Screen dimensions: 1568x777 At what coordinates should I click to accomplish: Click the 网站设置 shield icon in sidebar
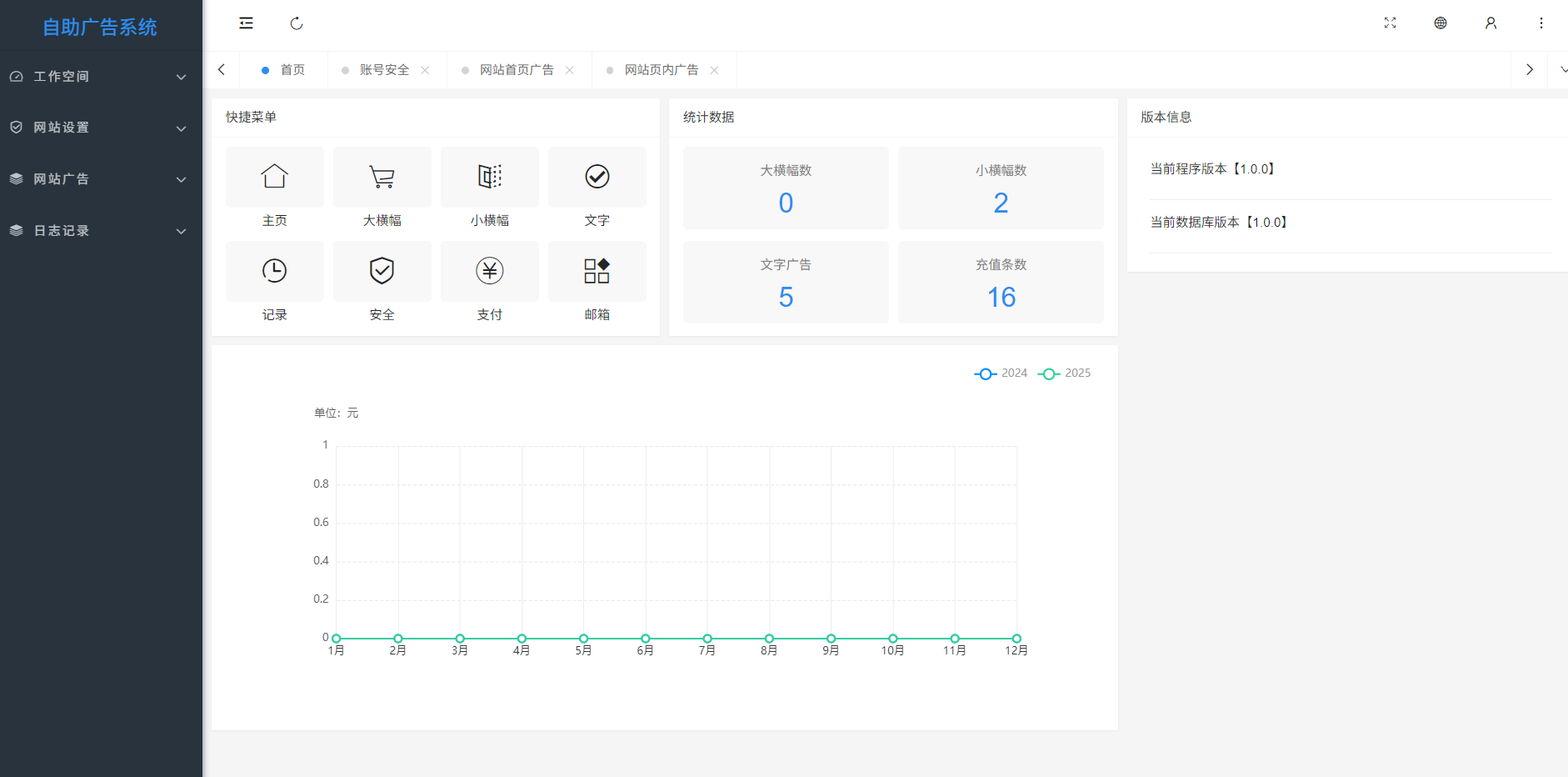[x=17, y=128]
